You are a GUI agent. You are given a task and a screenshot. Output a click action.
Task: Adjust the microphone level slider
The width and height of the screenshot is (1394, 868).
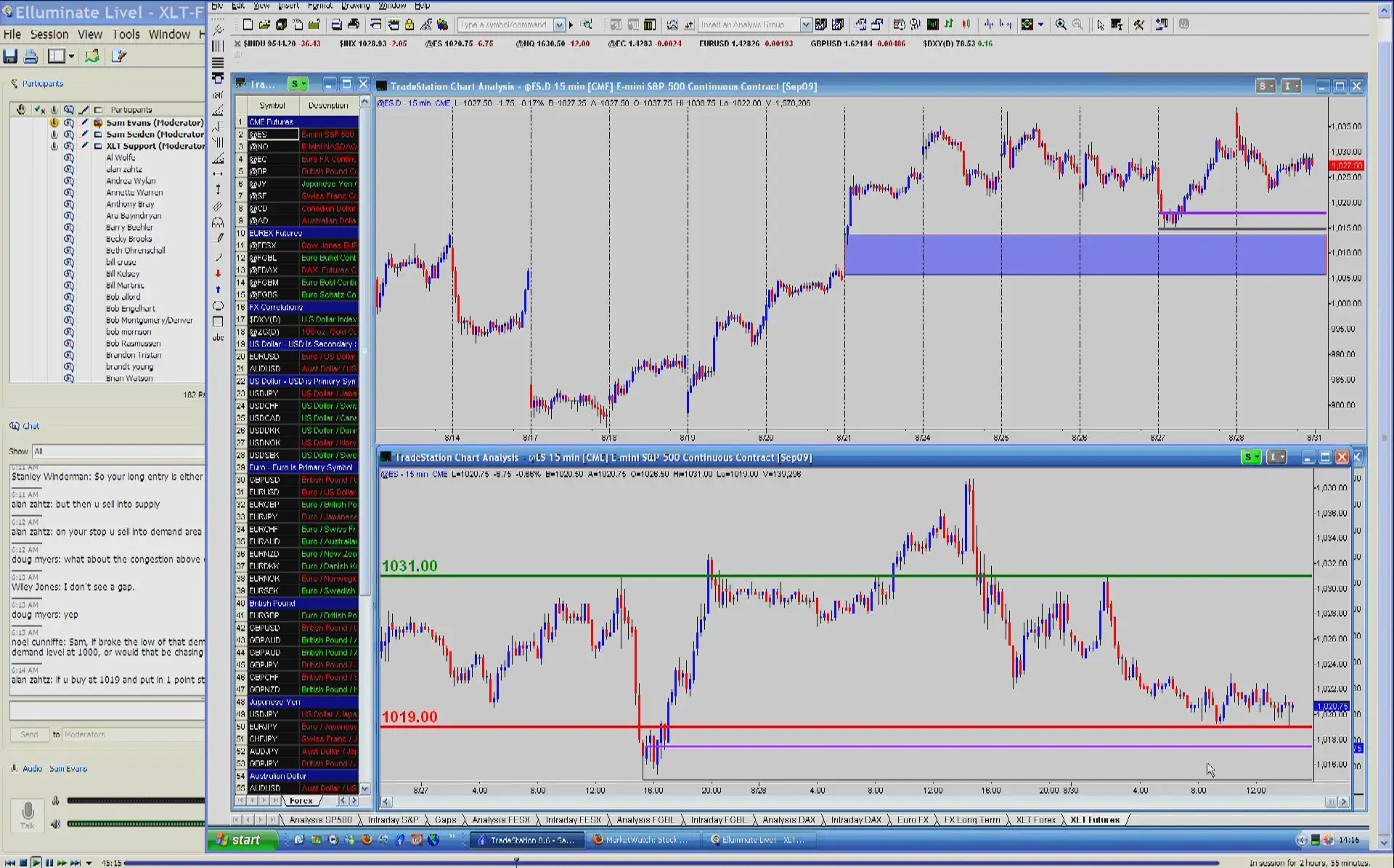pos(136,801)
